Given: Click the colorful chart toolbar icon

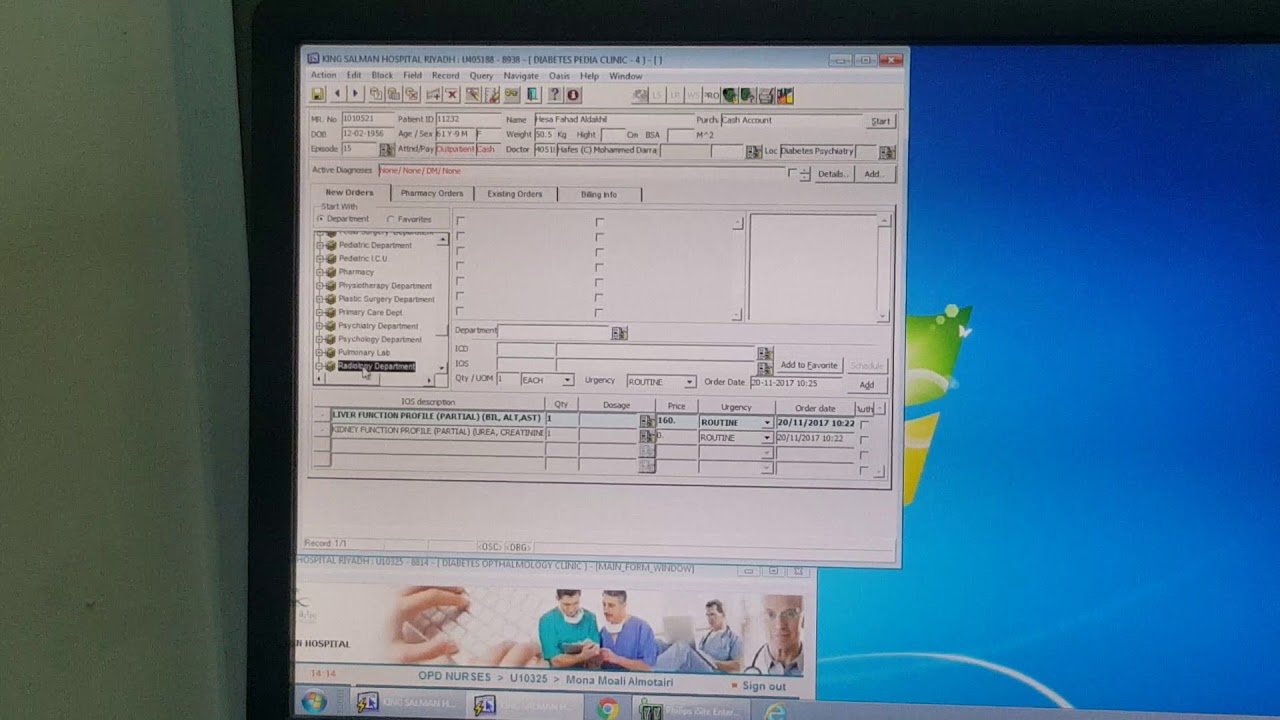Looking at the screenshot, I should click(784, 95).
